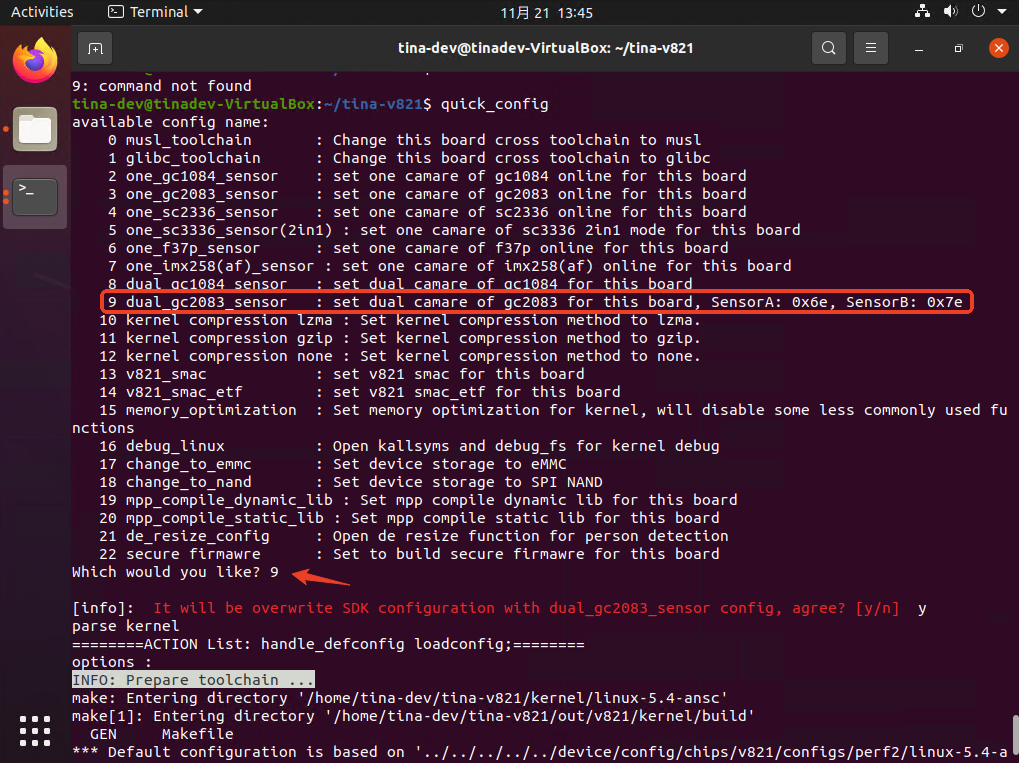Click the highlighted dual_gc2083_sensor line
Image resolution: width=1019 pixels, height=763 pixels.
click(x=536, y=302)
